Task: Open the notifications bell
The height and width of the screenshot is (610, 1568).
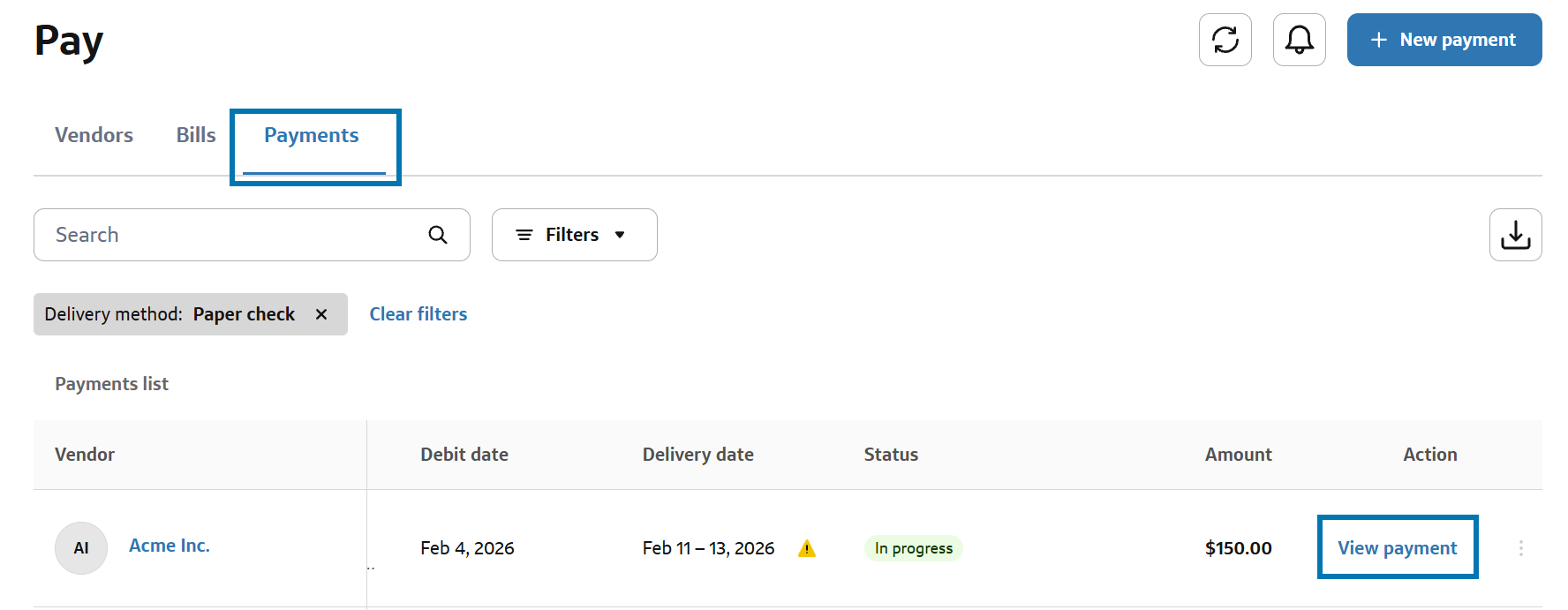Action: click(x=1299, y=40)
